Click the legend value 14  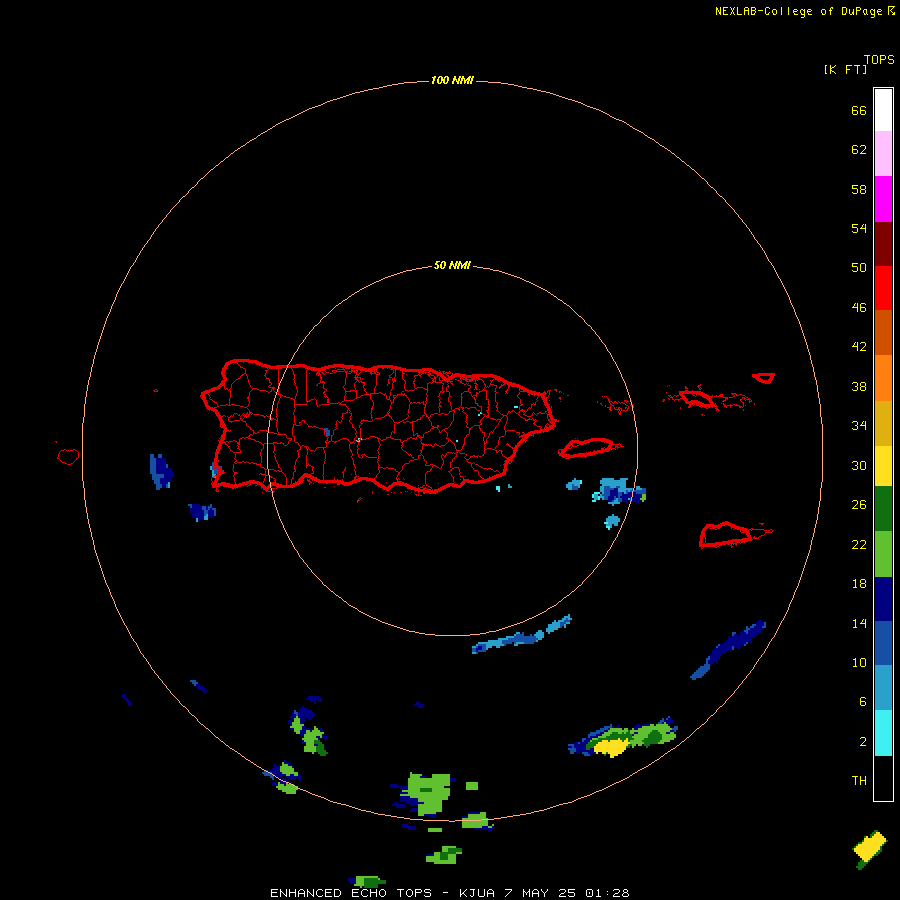(859, 623)
